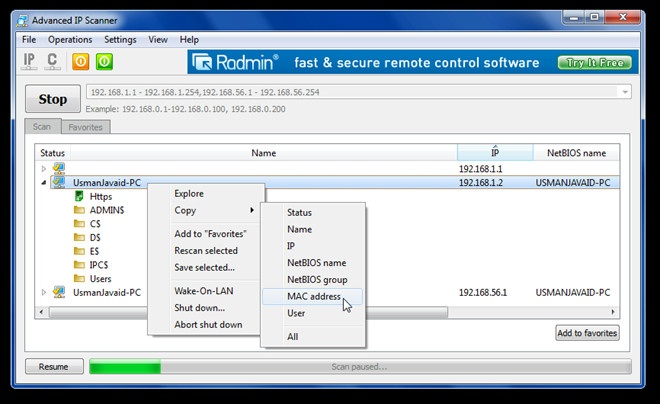Switch to the Scan tab
The image size is (660, 404).
42,127
